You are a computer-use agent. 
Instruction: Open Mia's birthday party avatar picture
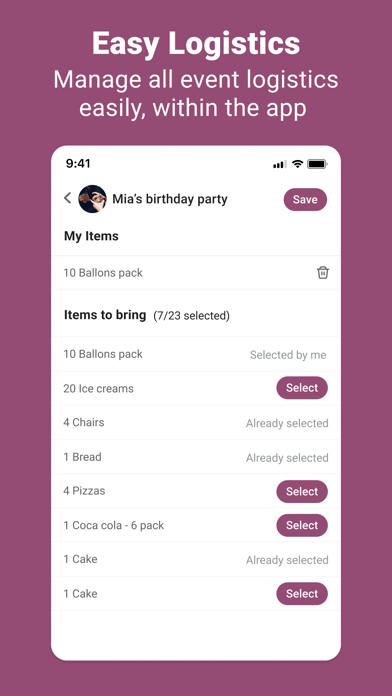click(x=92, y=199)
